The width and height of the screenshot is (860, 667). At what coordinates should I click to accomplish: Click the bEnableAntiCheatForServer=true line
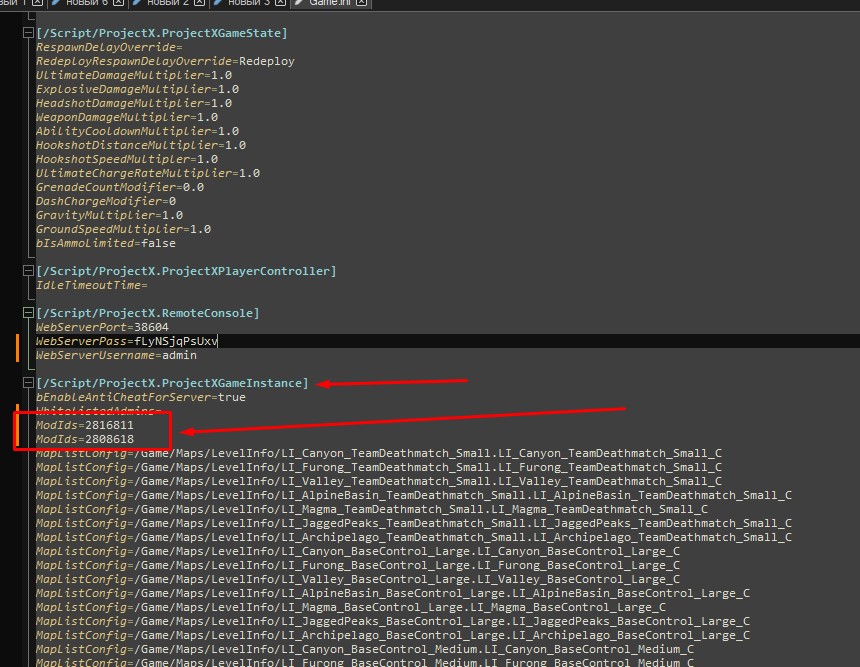[x=140, y=397]
